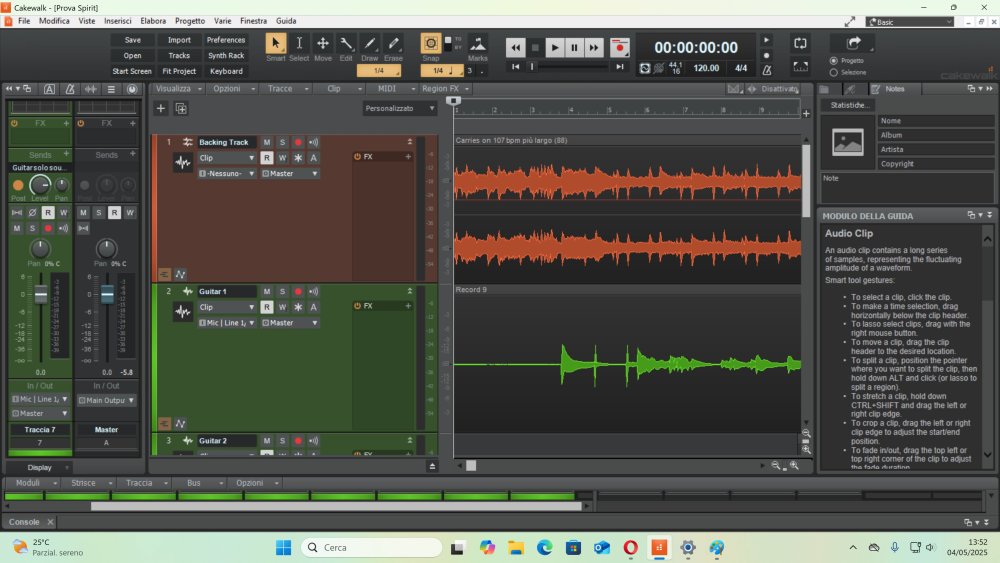
Task: Open the export share icon
Action: 853,43
